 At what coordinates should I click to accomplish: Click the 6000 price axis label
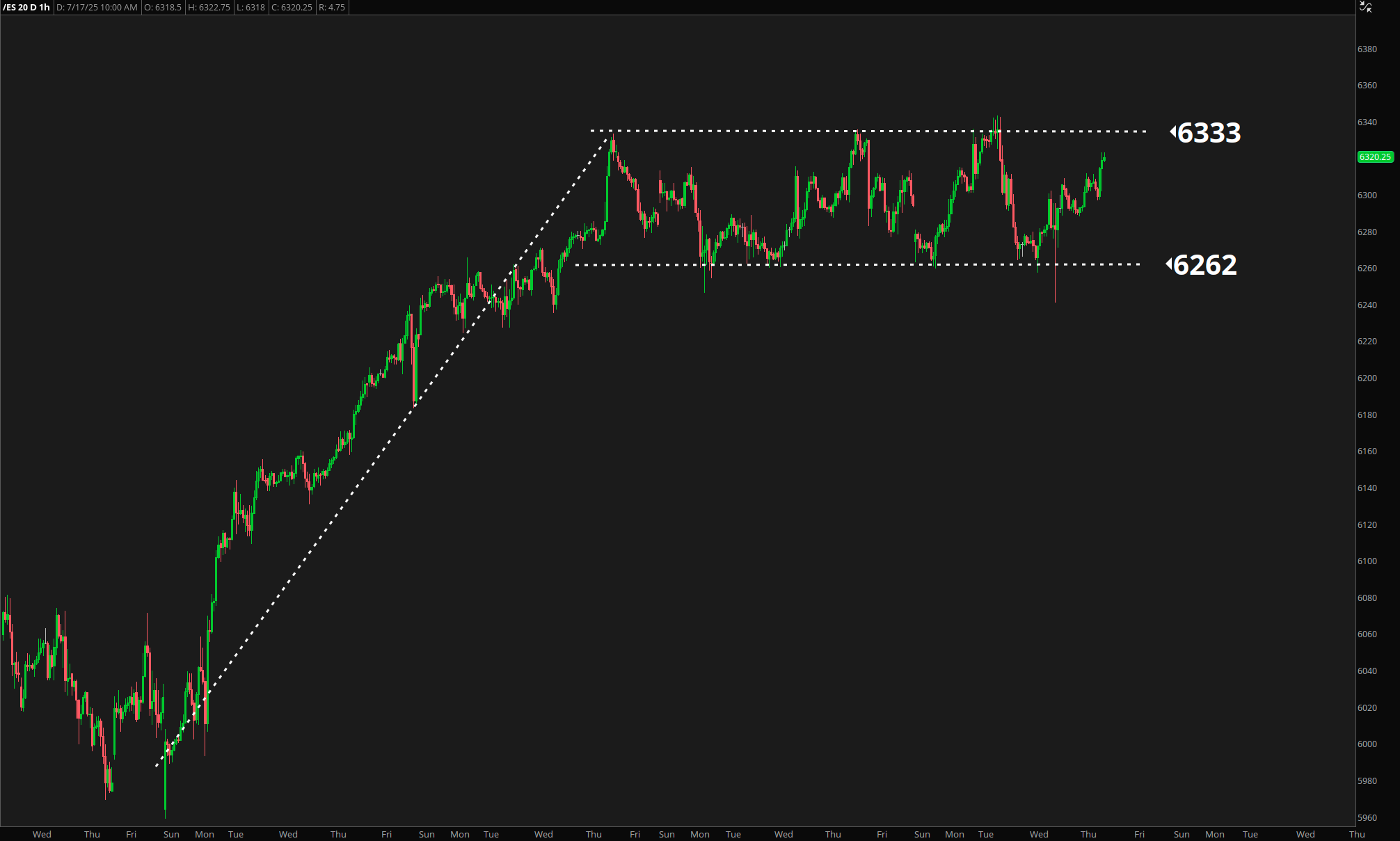1367,744
